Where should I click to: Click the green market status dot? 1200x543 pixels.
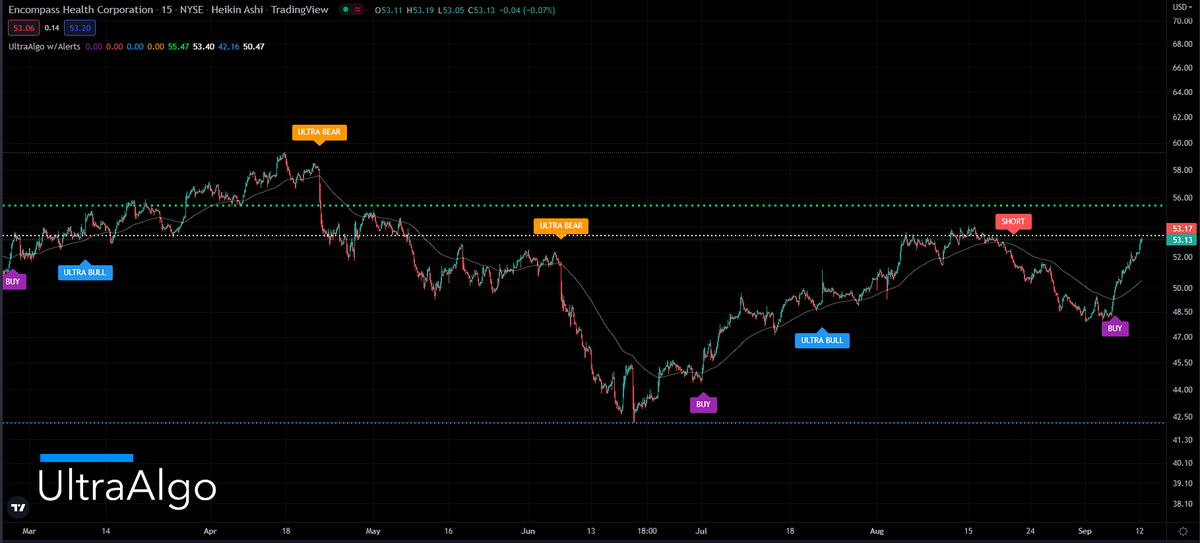[x=345, y=10]
